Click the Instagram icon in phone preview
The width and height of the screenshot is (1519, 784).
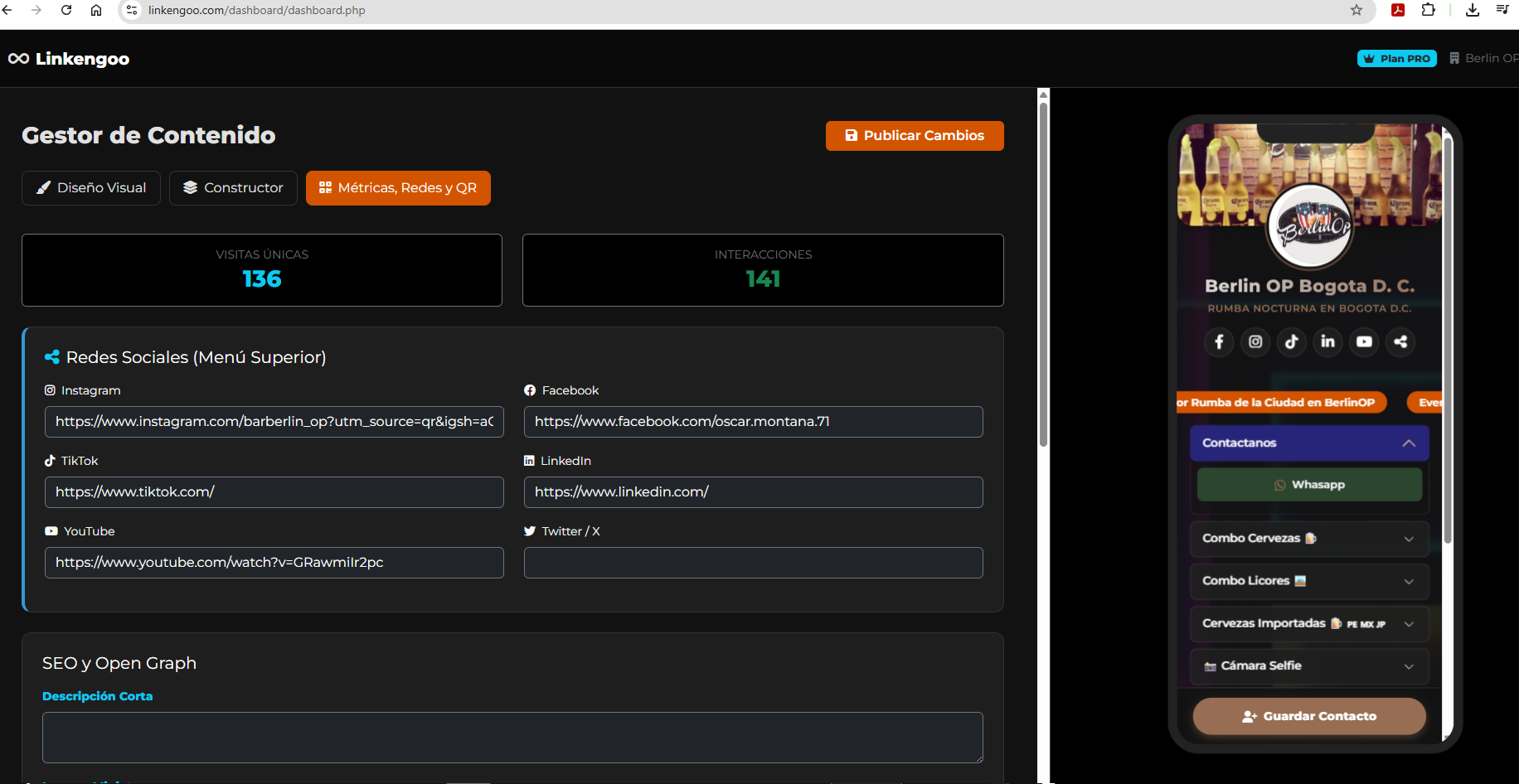click(1255, 341)
